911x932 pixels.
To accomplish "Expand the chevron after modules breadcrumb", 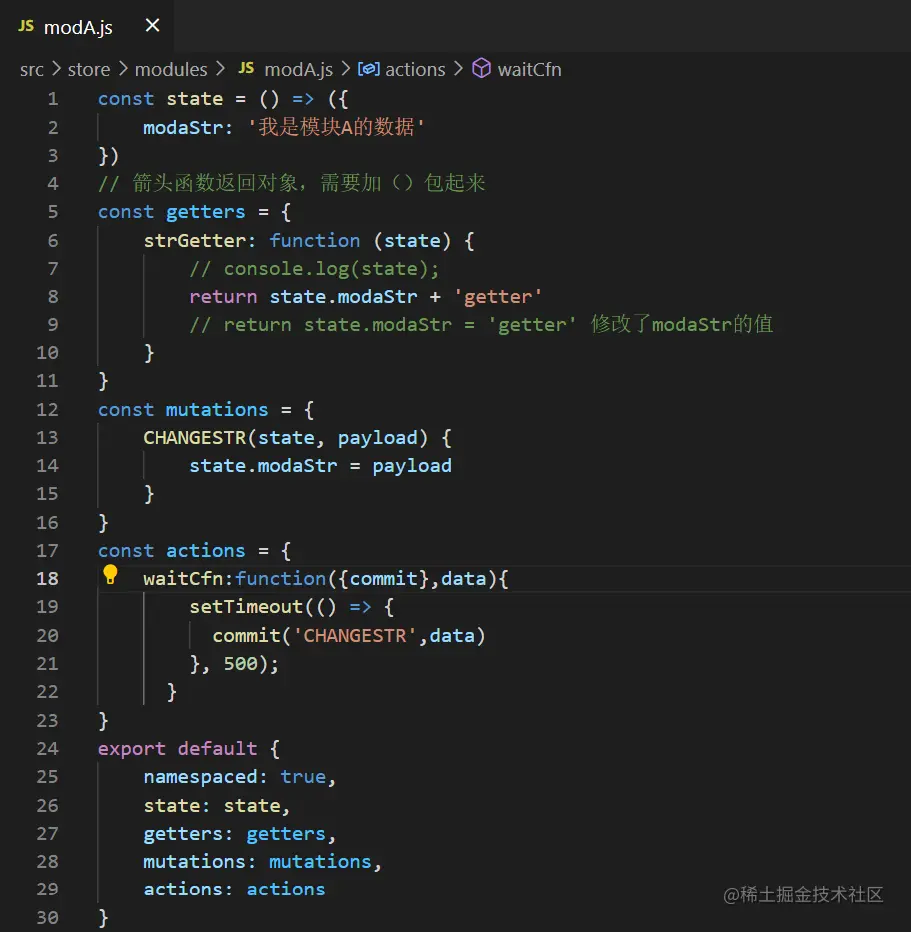I will [x=220, y=69].
